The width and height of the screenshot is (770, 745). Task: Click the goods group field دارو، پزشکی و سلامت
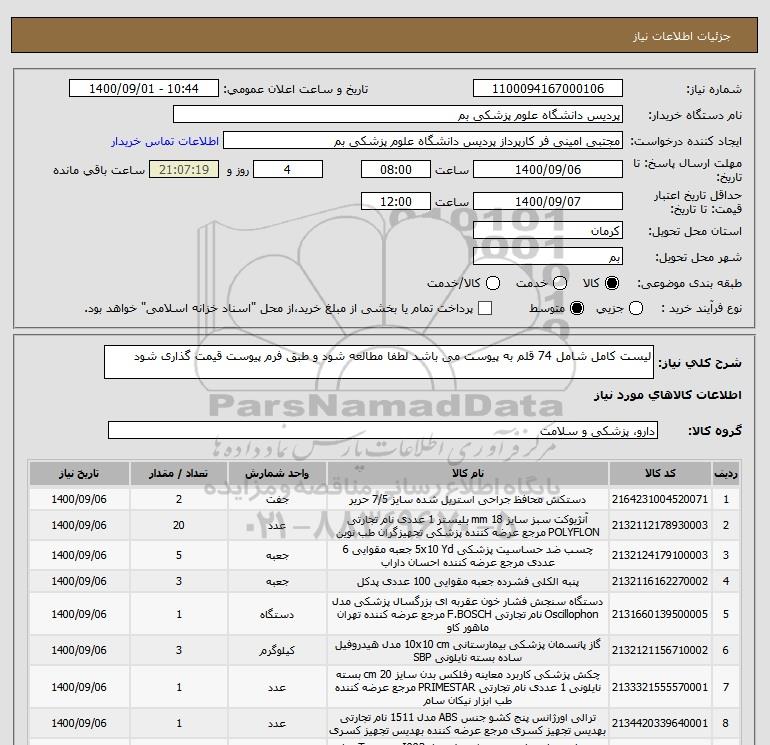pos(383,430)
